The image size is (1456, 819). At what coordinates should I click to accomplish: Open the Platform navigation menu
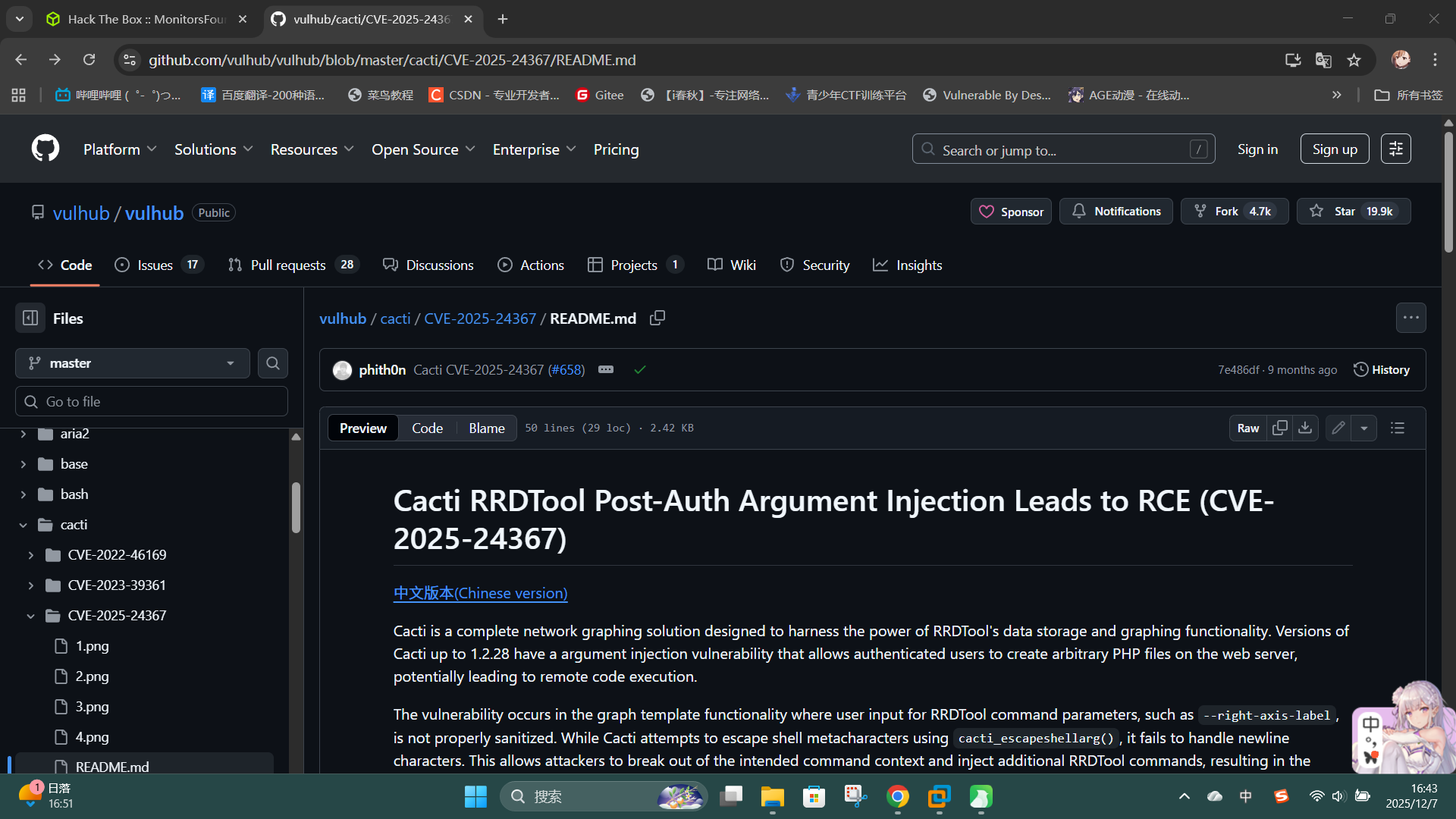[120, 149]
